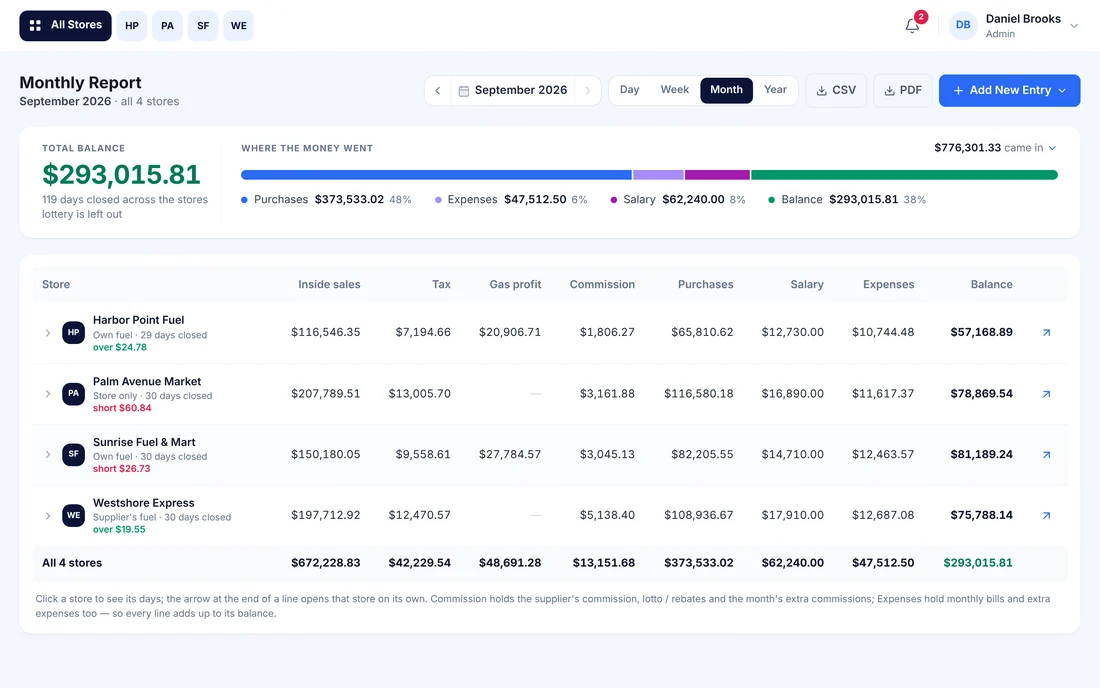The width and height of the screenshot is (1100, 688).
Task: Switch the report to Year view
Action: point(775,90)
